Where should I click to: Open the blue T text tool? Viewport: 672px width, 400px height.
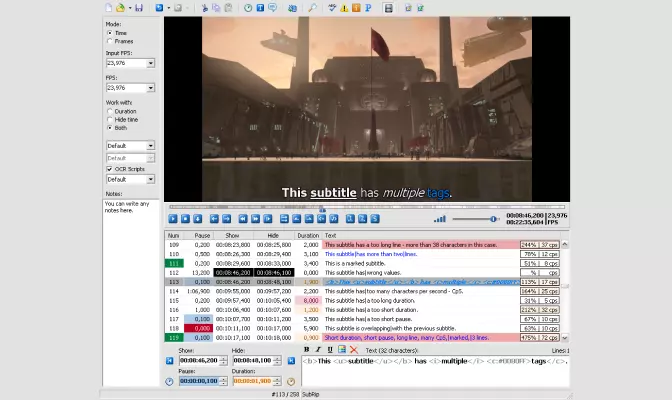(x=260, y=8)
